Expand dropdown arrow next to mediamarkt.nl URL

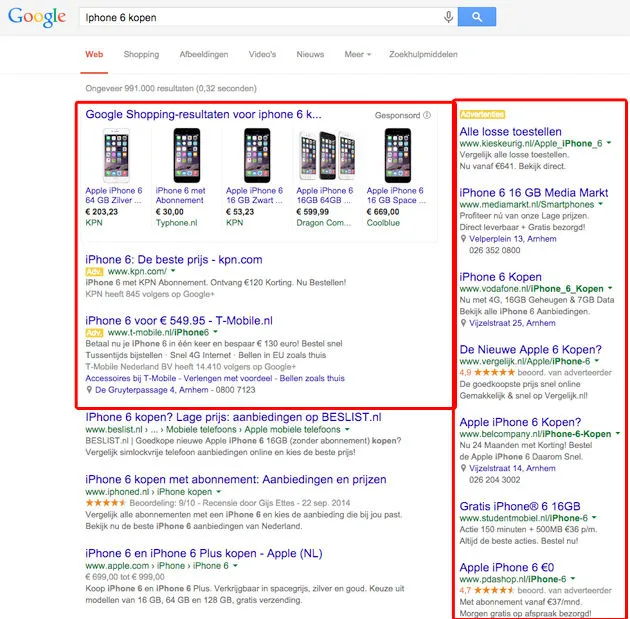click(x=601, y=204)
